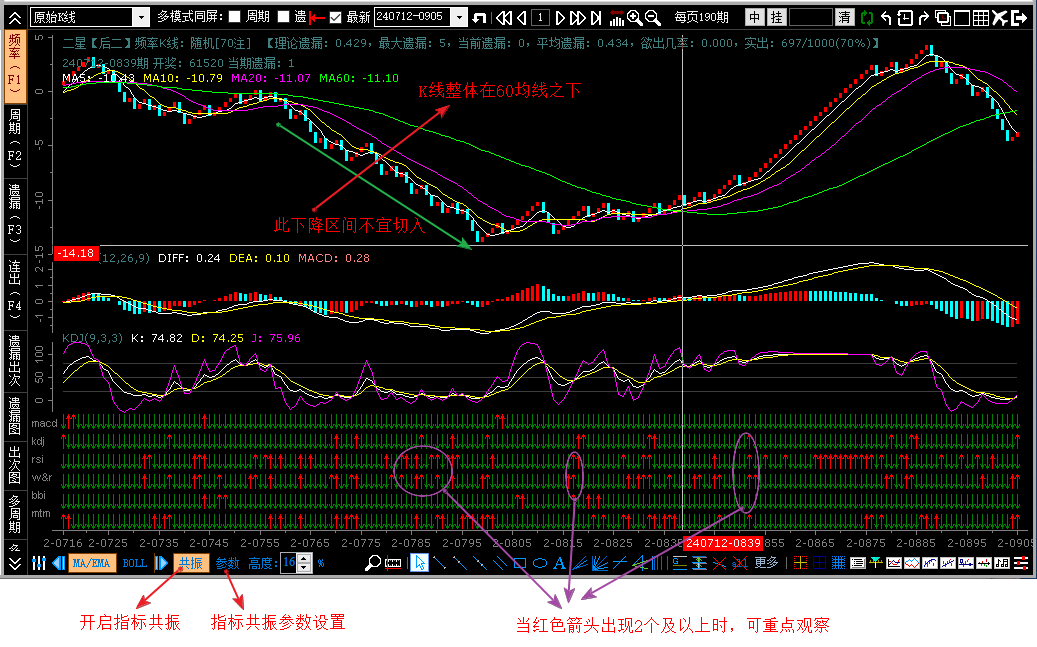Toggle the 遗 checkbox
Image resolution: width=1037 pixels, height=647 pixels.
(x=283, y=17)
